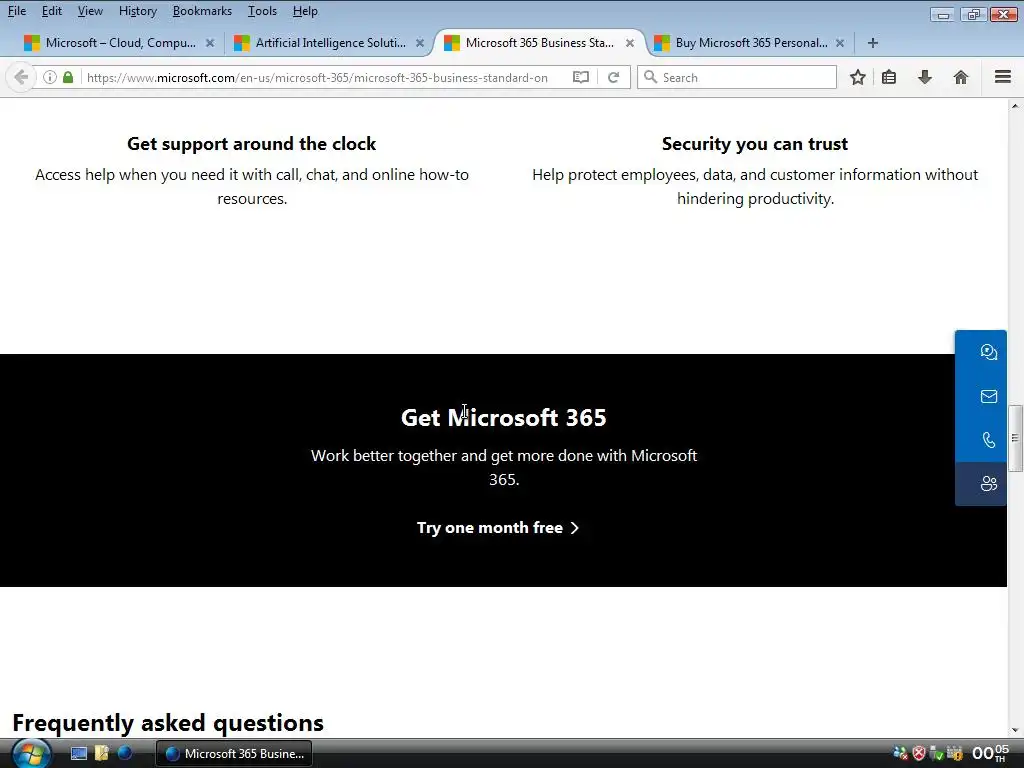1024x768 pixels.
Task: Close the Microsoft 365 Business Standard tab
Action: pos(630,43)
